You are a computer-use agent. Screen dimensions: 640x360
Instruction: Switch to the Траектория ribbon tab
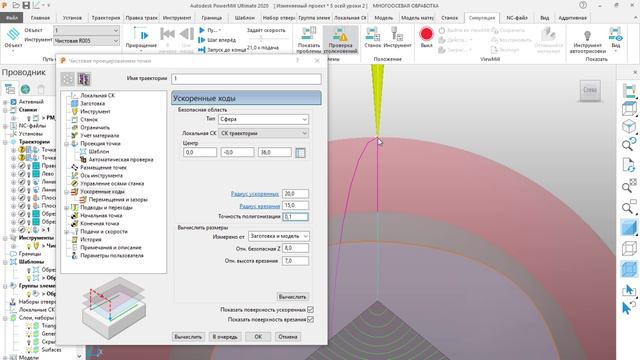click(x=106, y=18)
